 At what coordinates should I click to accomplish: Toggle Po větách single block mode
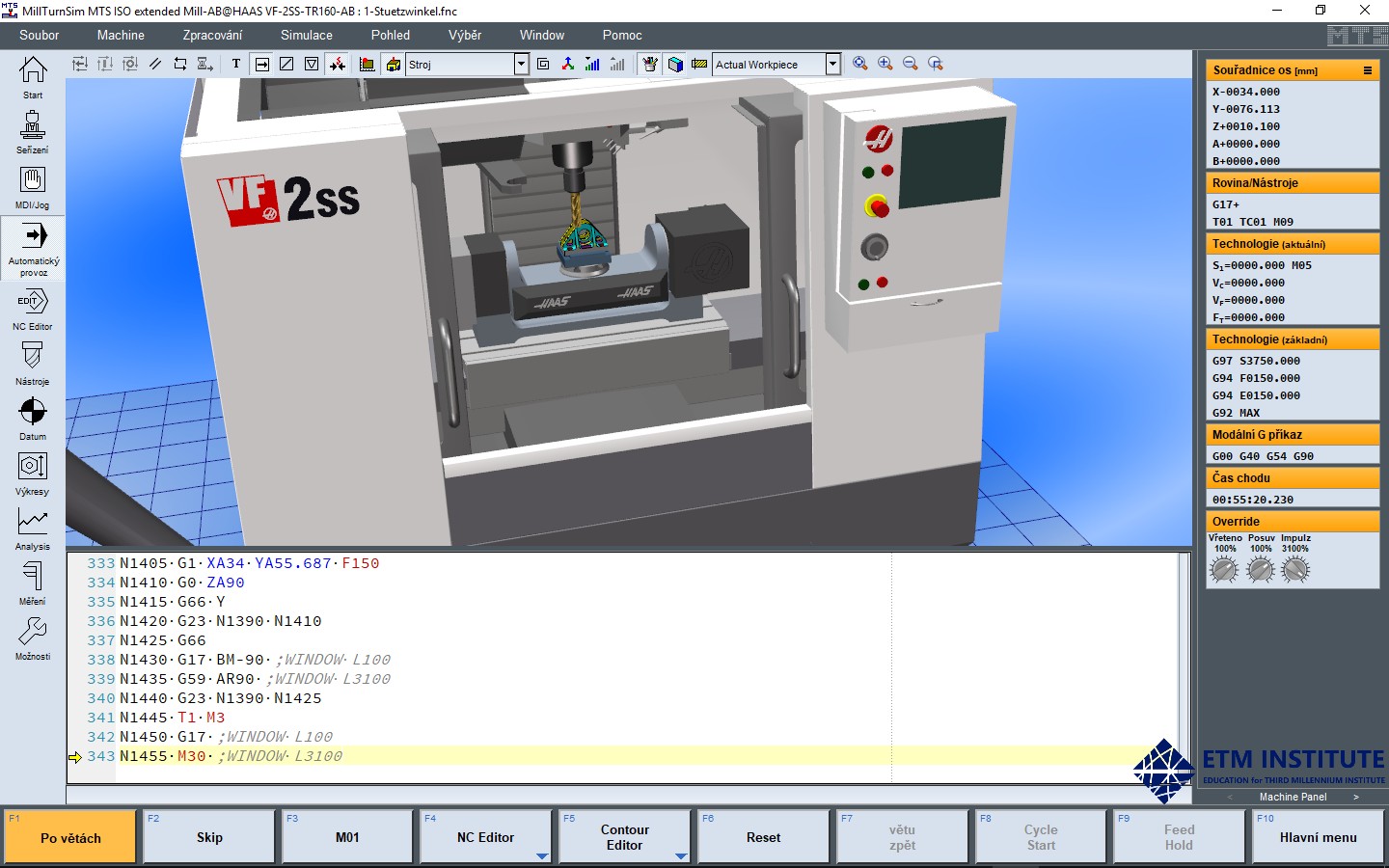[x=70, y=837]
